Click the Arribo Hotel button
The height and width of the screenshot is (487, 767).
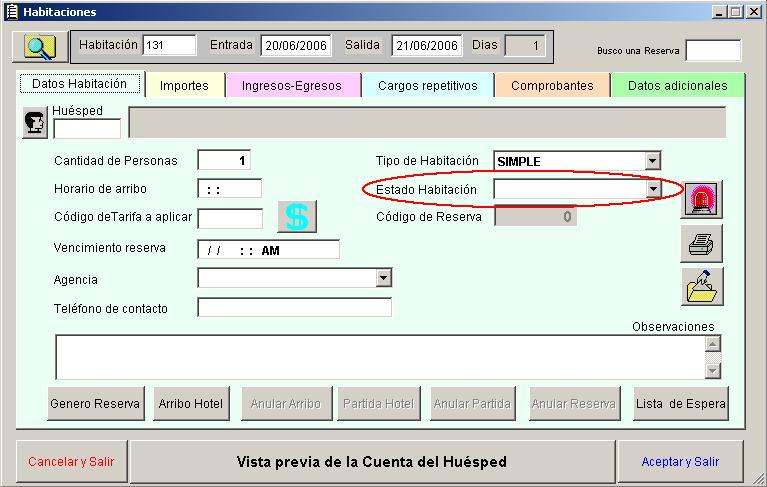coord(192,404)
